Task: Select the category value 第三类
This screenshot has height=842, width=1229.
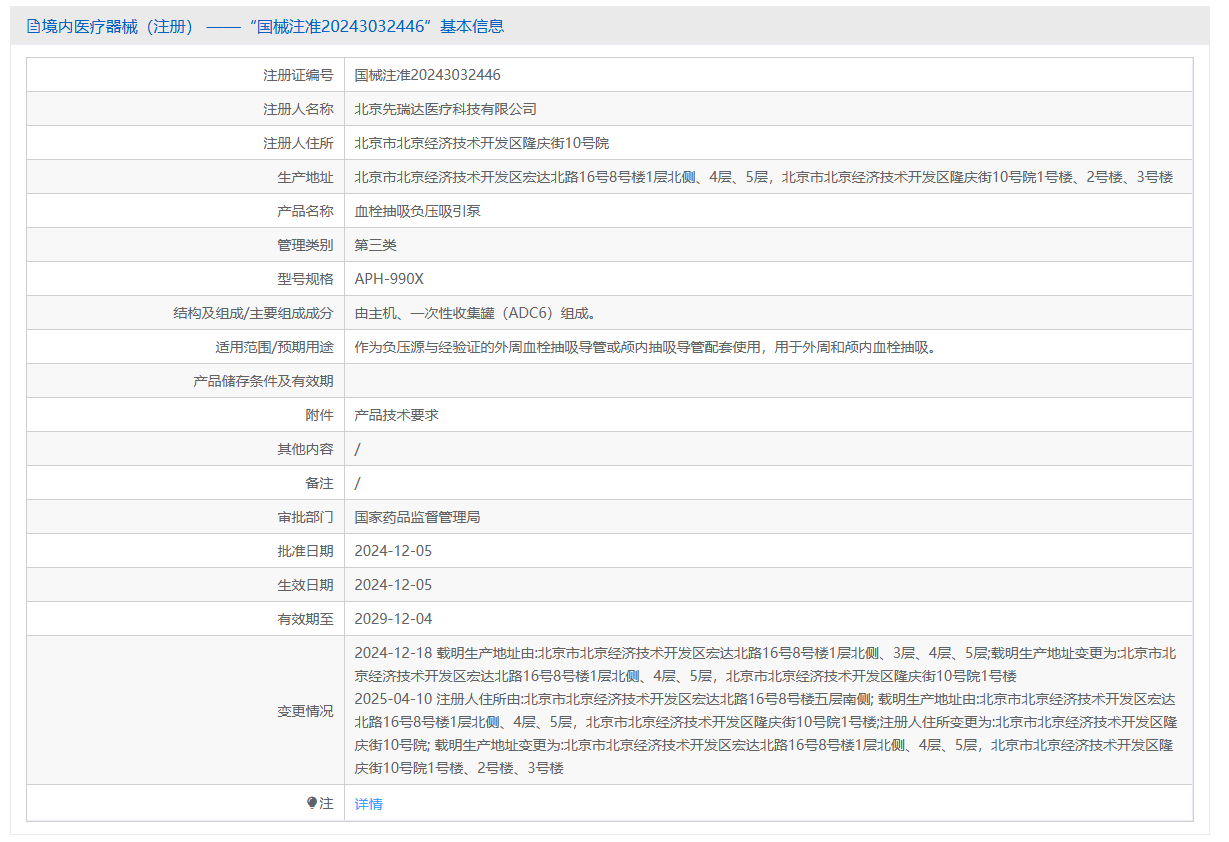Action: 375,245
